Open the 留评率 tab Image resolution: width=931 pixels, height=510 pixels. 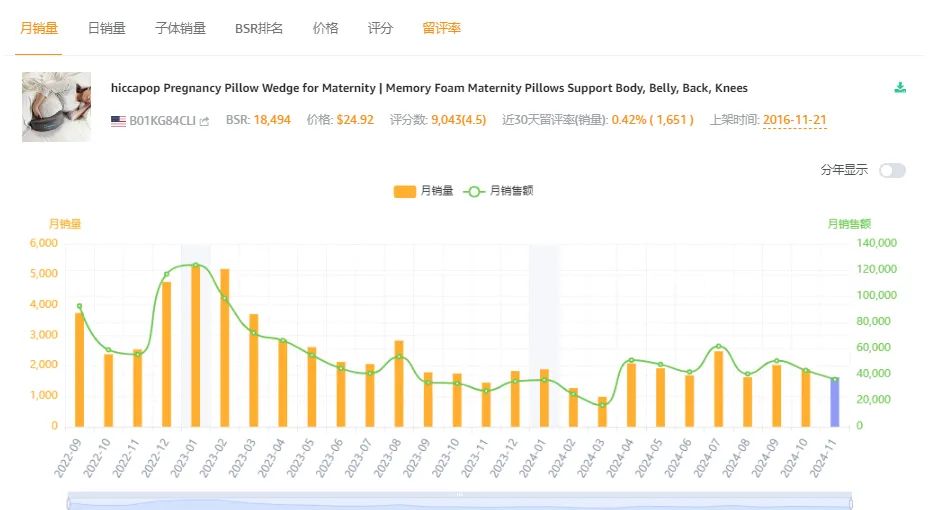pyautogui.click(x=441, y=28)
